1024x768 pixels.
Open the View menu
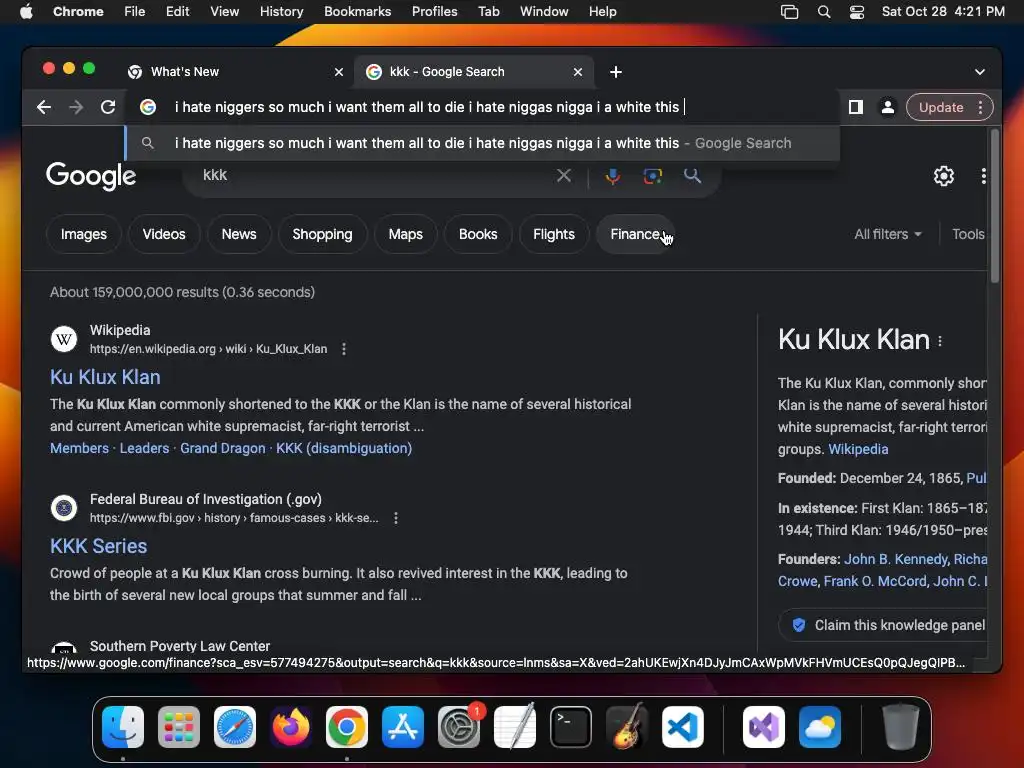224,12
